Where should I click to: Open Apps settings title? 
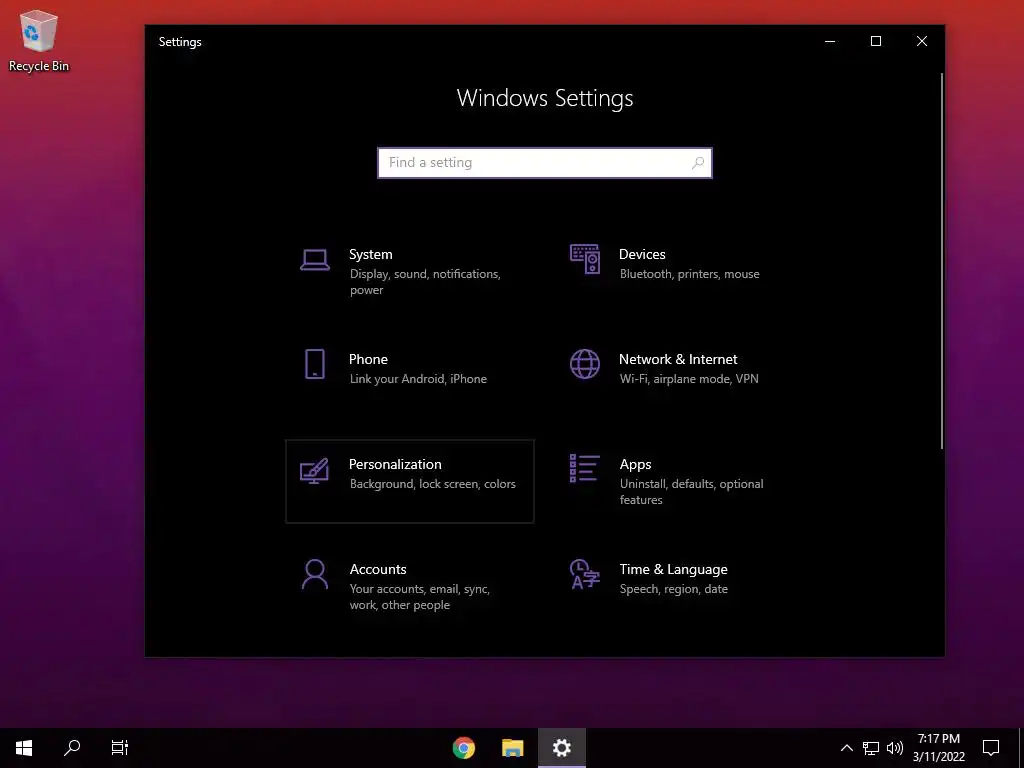click(x=635, y=464)
